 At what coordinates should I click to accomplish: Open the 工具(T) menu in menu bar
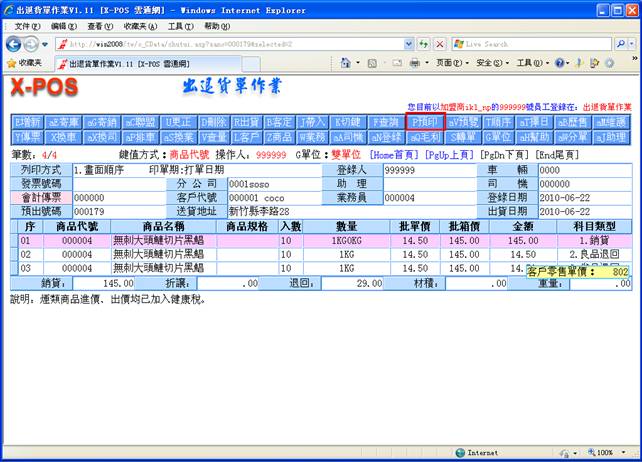[x=180, y=26]
